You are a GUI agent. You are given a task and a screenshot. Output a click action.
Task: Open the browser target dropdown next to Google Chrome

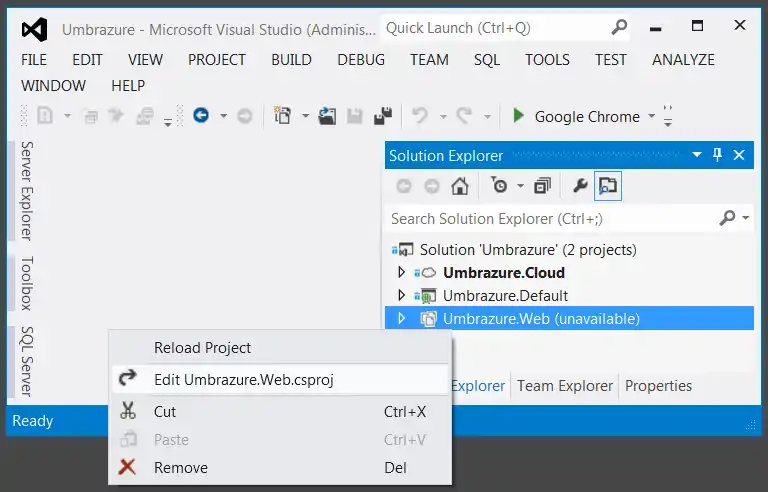[651, 117]
